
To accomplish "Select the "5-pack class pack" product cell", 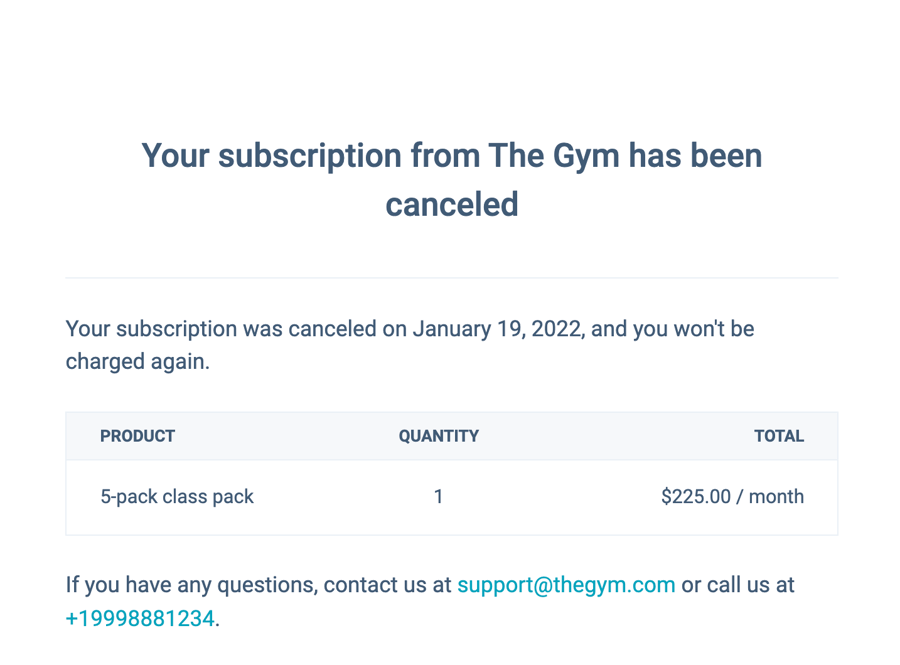I will [177, 497].
